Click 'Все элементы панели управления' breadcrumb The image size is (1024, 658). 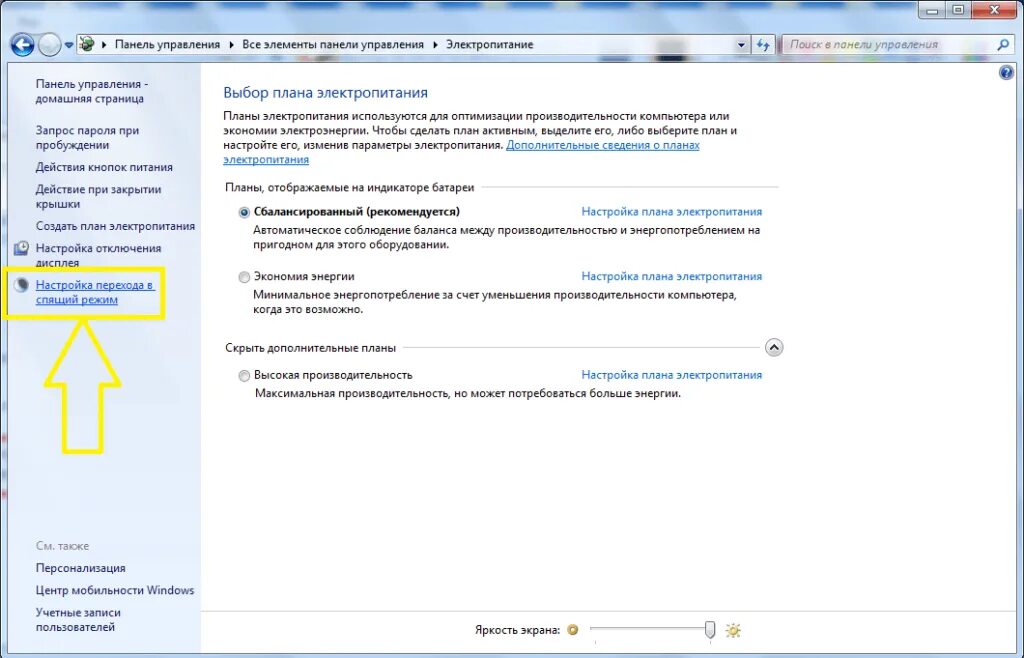coord(332,44)
